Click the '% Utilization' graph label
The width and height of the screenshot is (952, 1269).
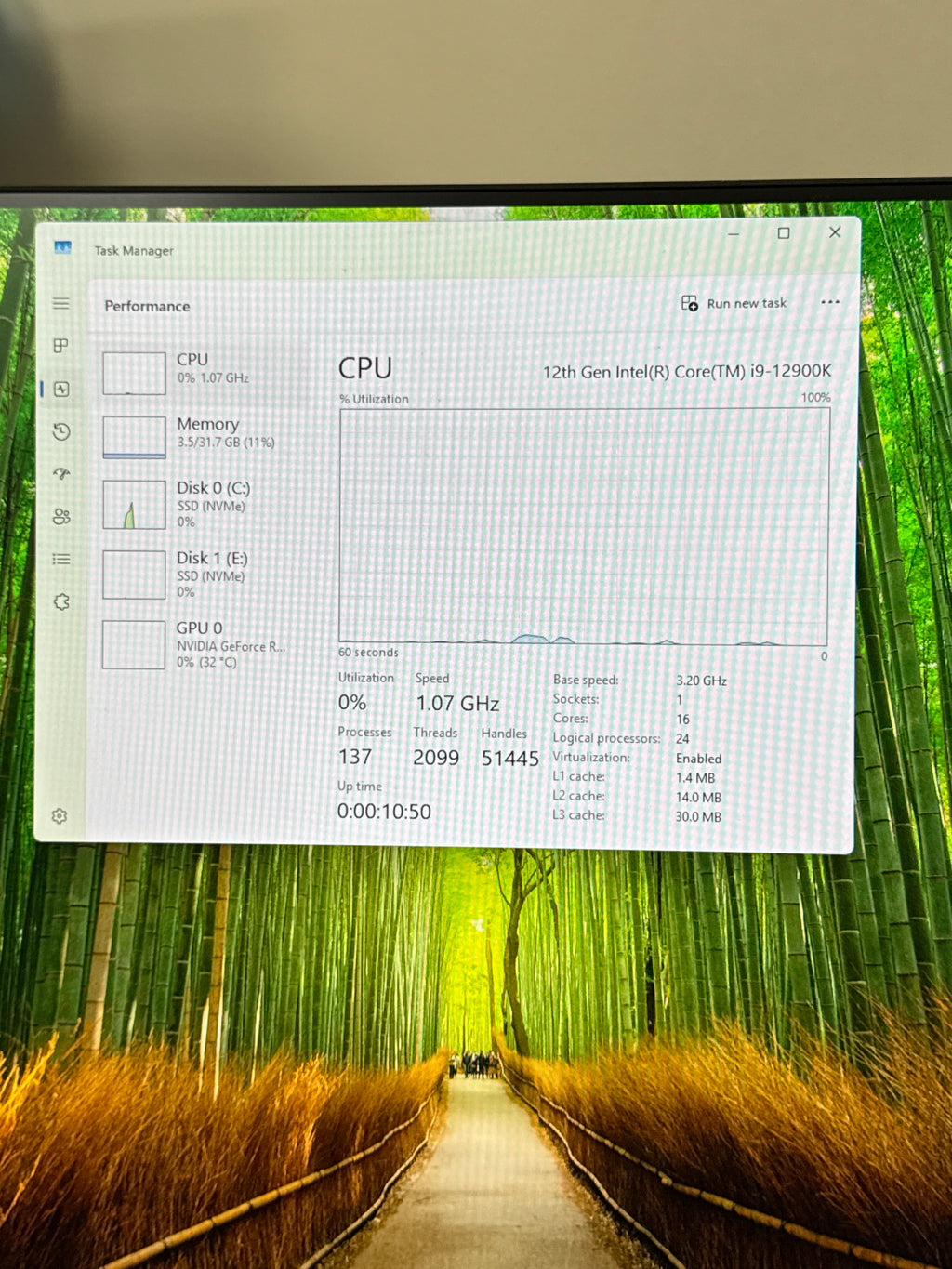(x=374, y=399)
